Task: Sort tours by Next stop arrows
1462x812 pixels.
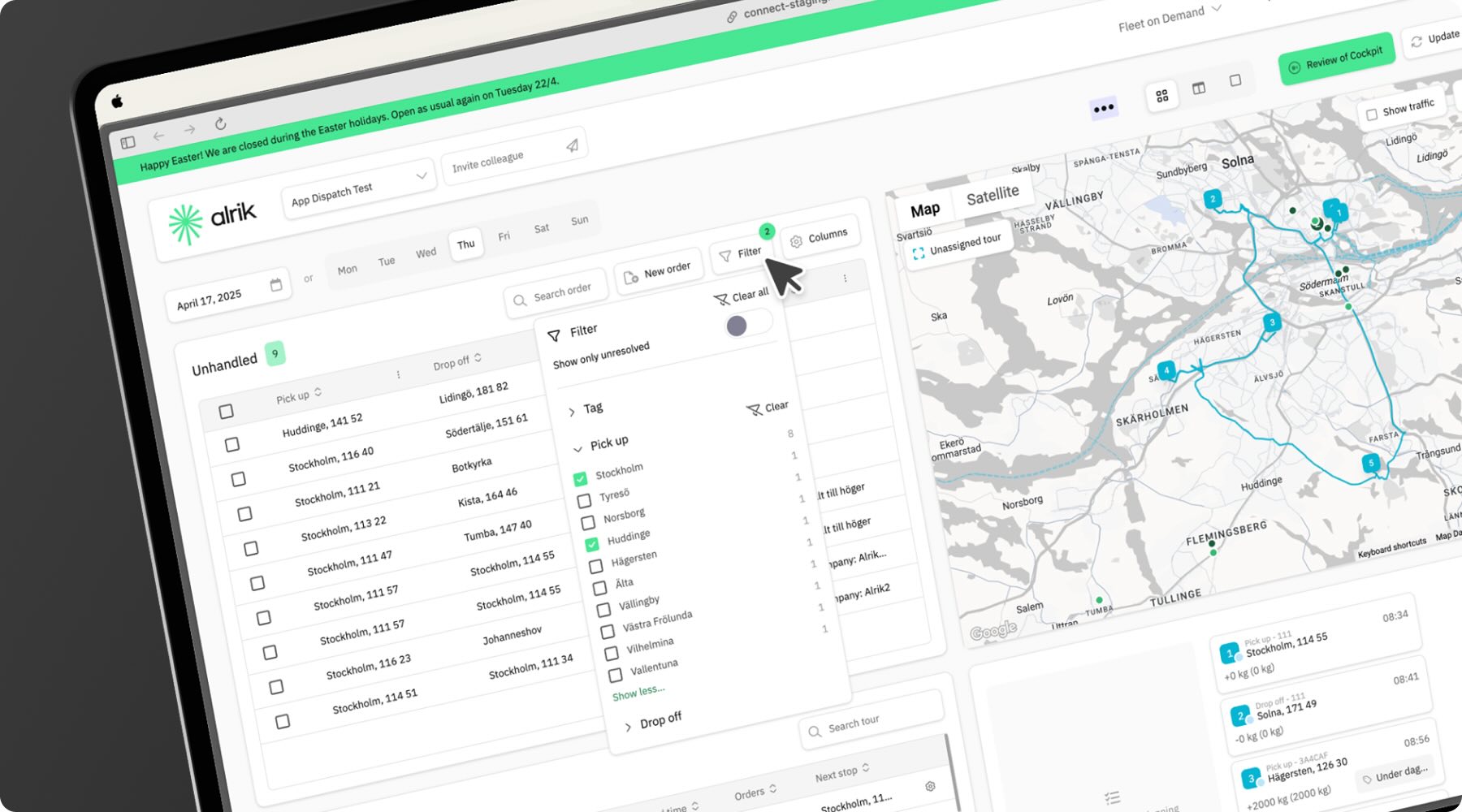Action: pyautogui.click(x=866, y=767)
